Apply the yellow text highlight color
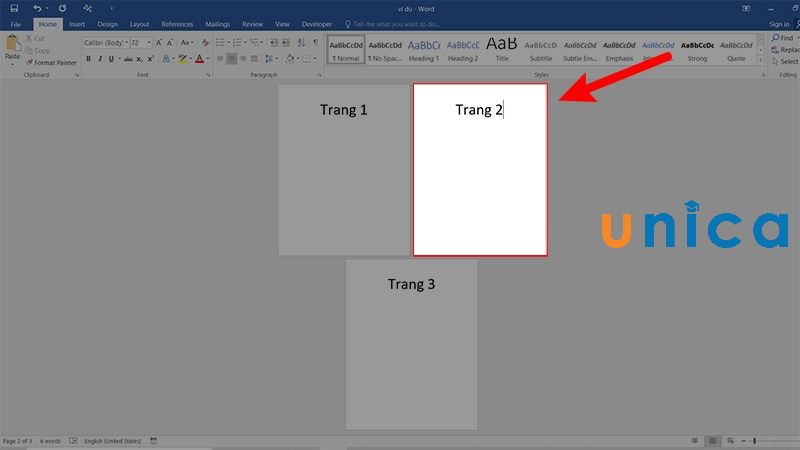The height and width of the screenshot is (450, 800). pyautogui.click(x=182, y=59)
